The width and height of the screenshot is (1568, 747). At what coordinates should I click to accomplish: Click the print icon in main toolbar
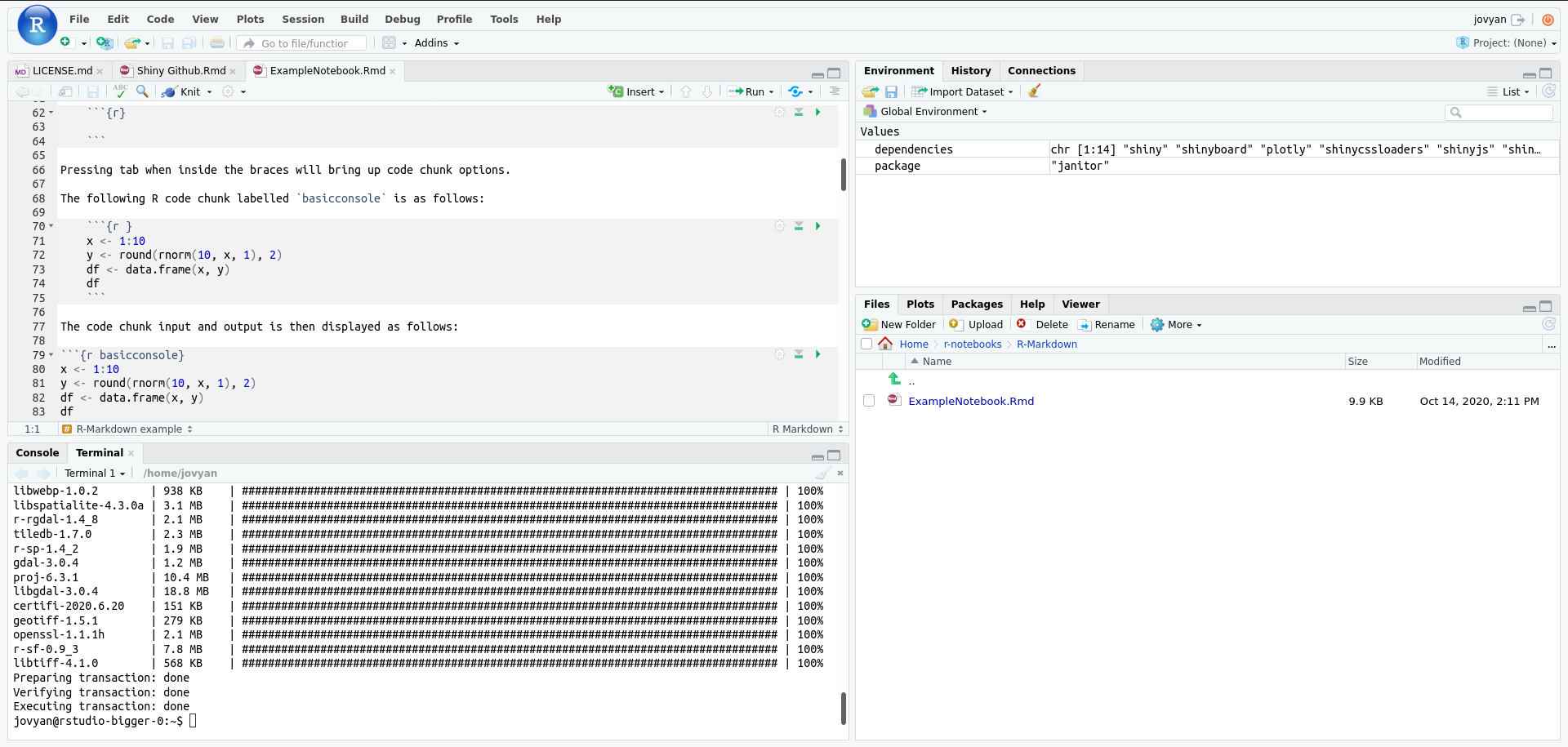pyautogui.click(x=217, y=42)
